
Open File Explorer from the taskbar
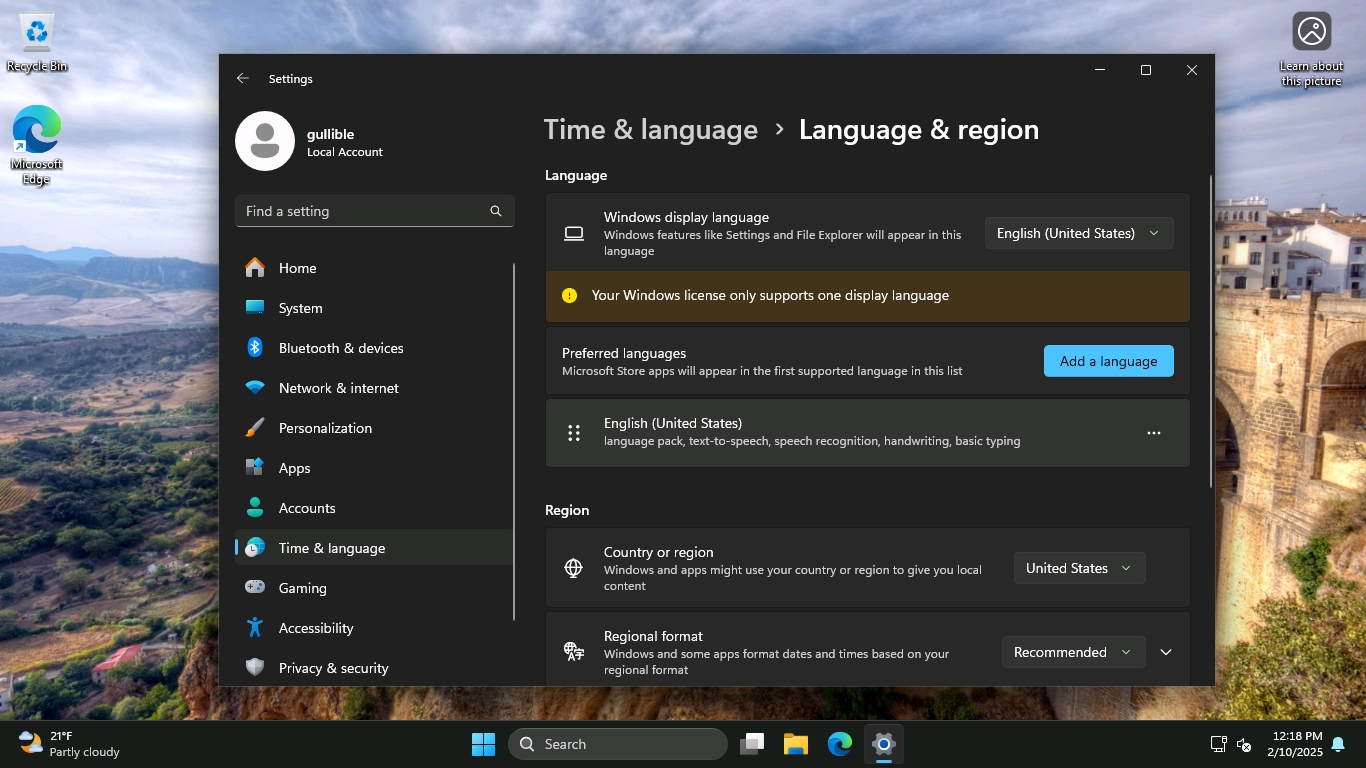[x=795, y=744]
